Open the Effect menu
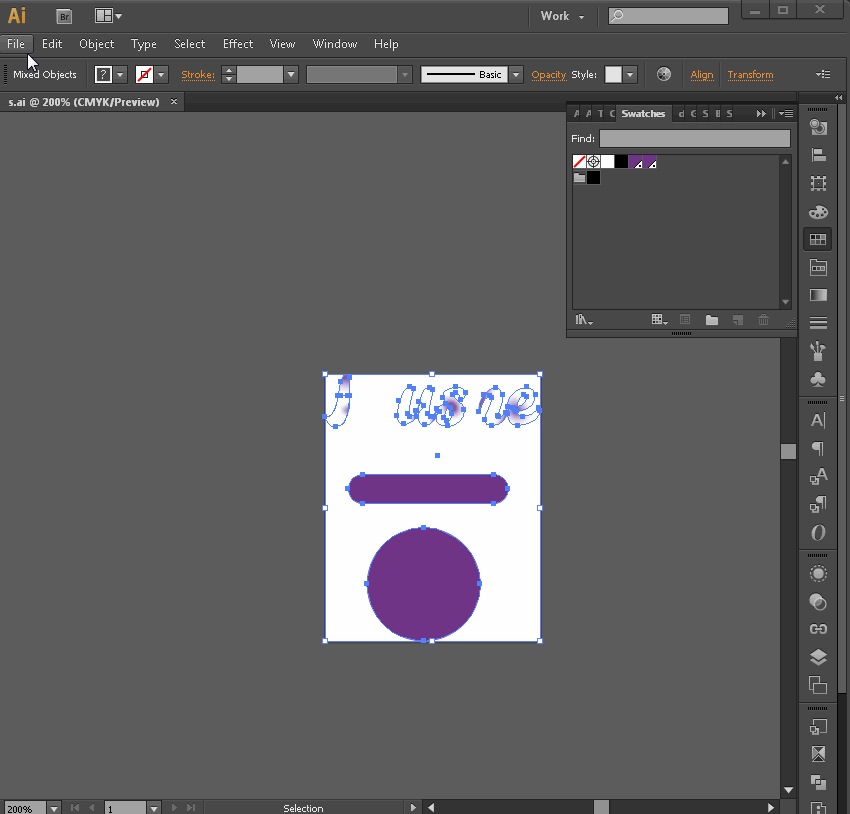Image resolution: width=850 pixels, height=814 pixels. click(238, 44)
